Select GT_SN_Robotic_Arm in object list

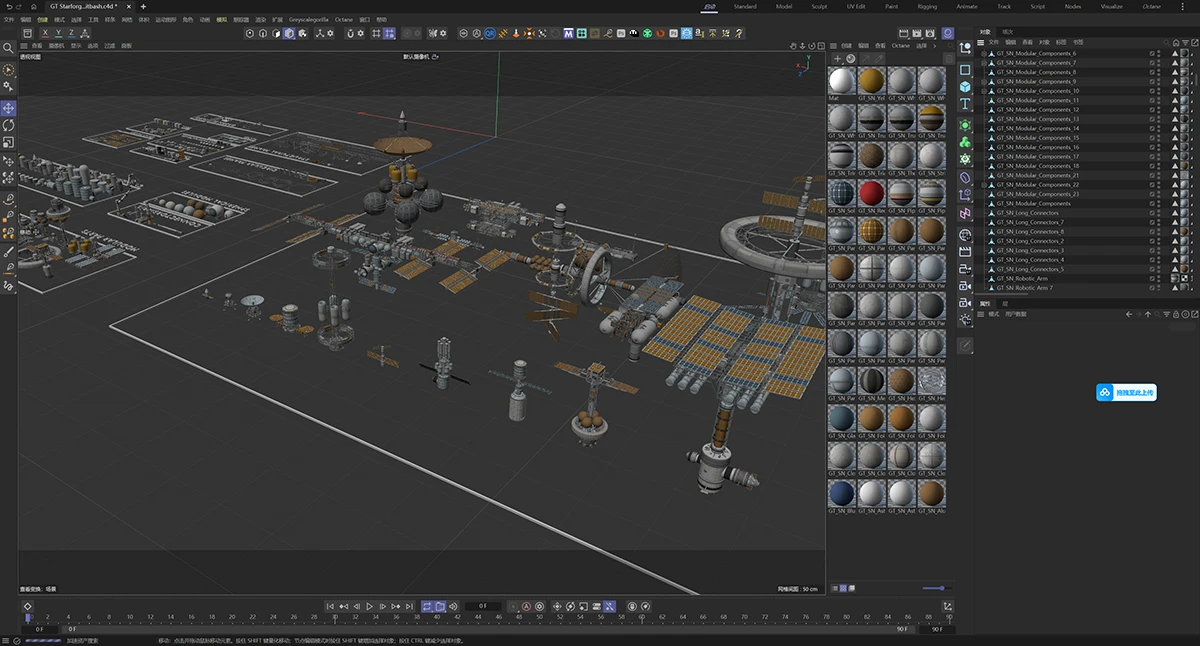[x=1022, y=279]
